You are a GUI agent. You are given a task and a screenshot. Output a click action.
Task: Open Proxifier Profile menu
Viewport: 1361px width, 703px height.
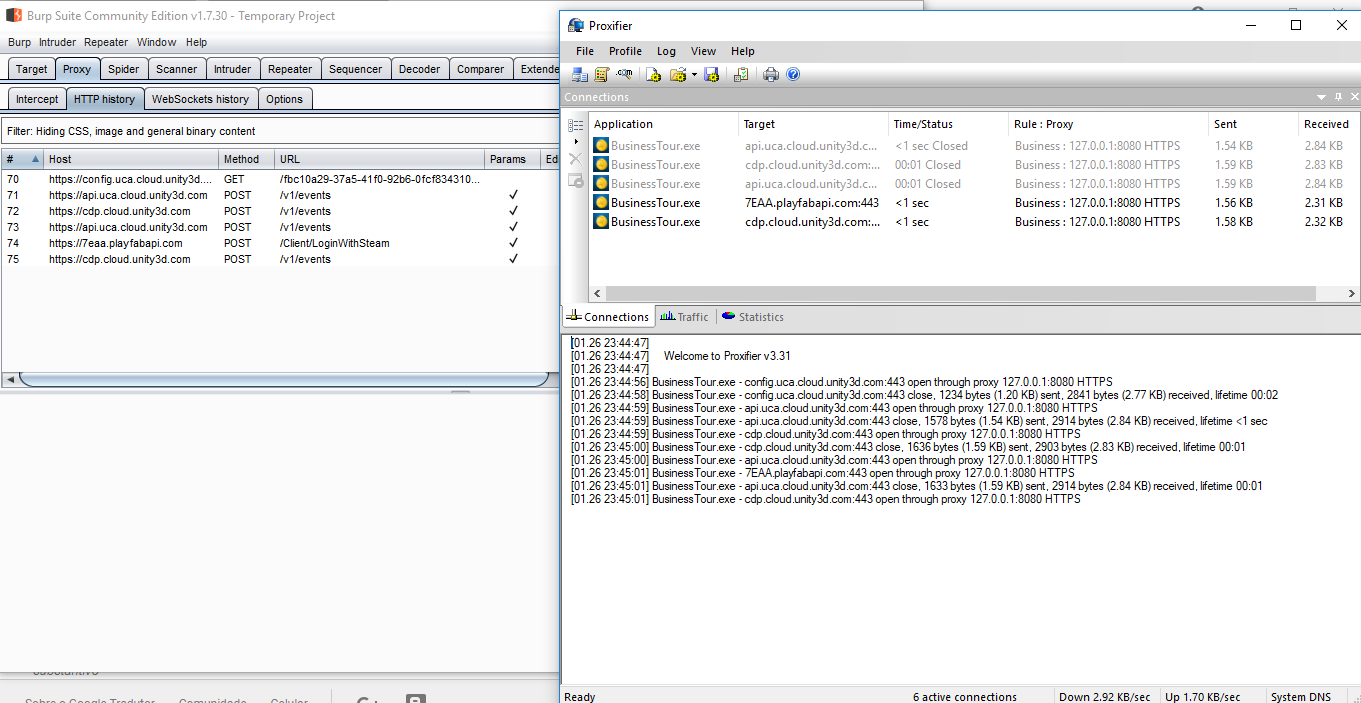(x=625, y=51)
